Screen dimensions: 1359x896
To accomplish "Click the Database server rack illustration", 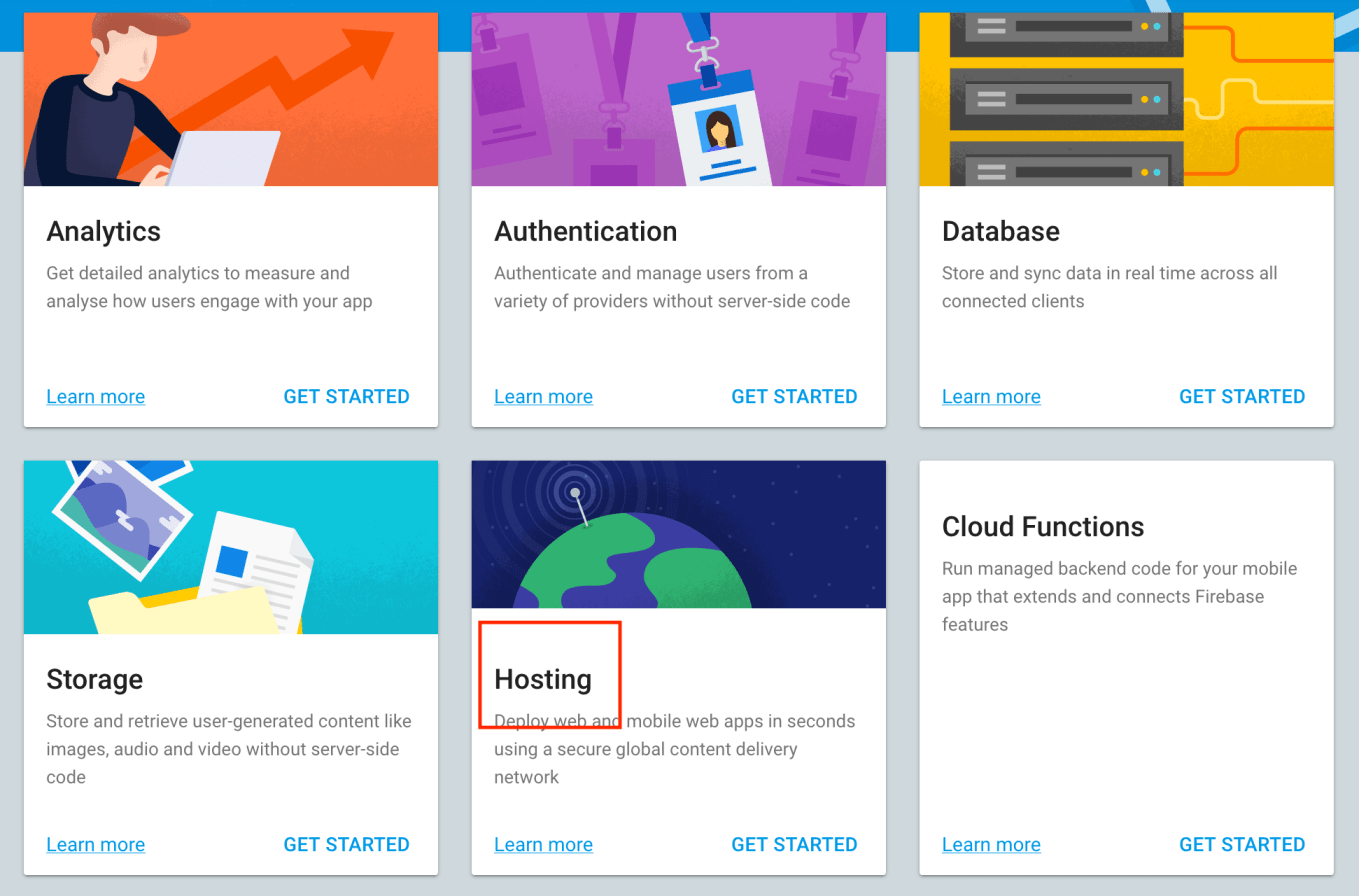I will [1126, 99].
